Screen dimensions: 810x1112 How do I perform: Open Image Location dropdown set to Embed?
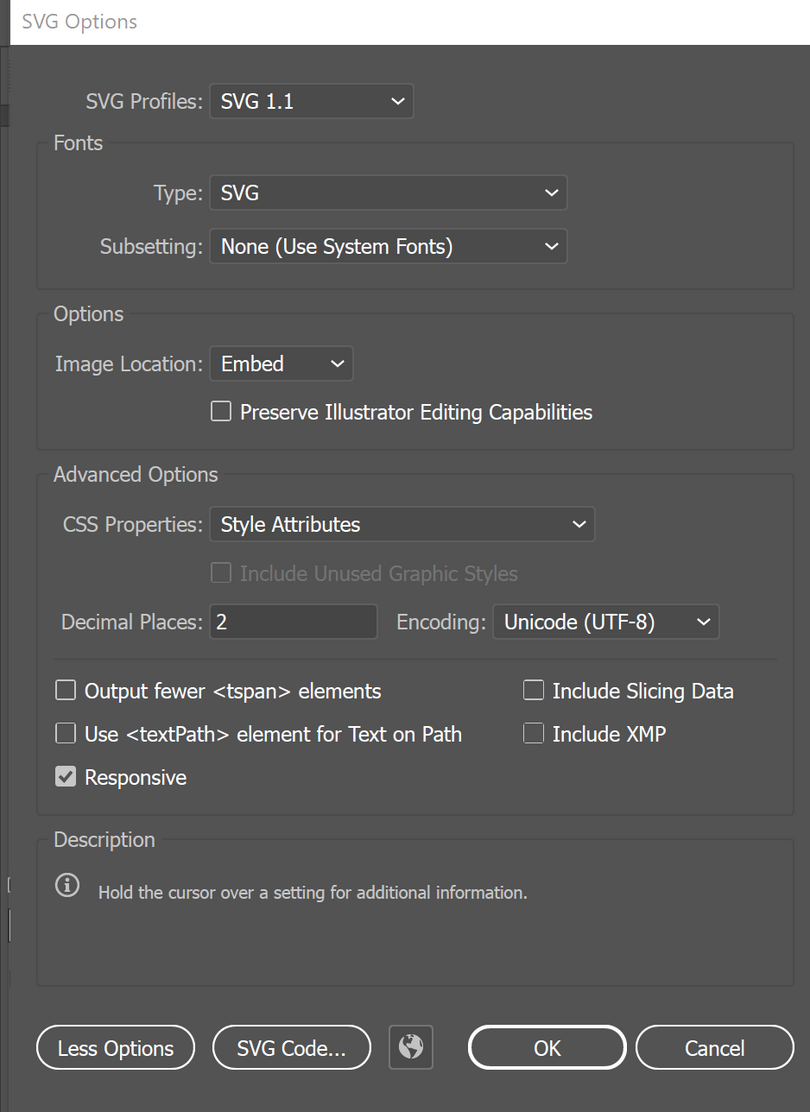(x=281, y=364)
